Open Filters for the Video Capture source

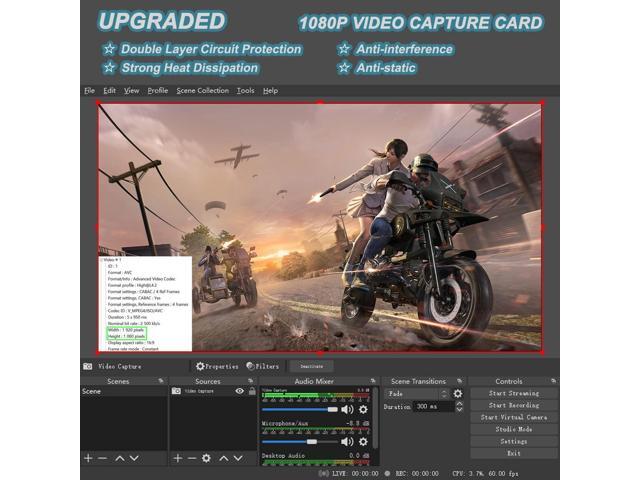coord(262,366)
